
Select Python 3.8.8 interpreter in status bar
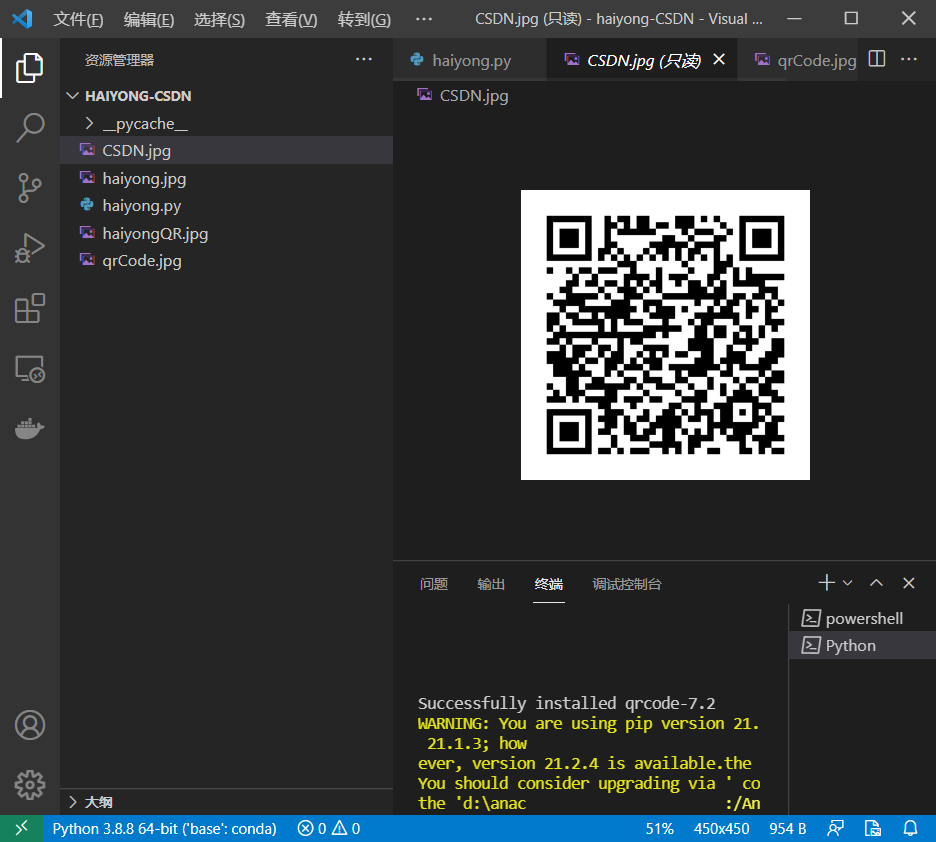coord(164,828)
